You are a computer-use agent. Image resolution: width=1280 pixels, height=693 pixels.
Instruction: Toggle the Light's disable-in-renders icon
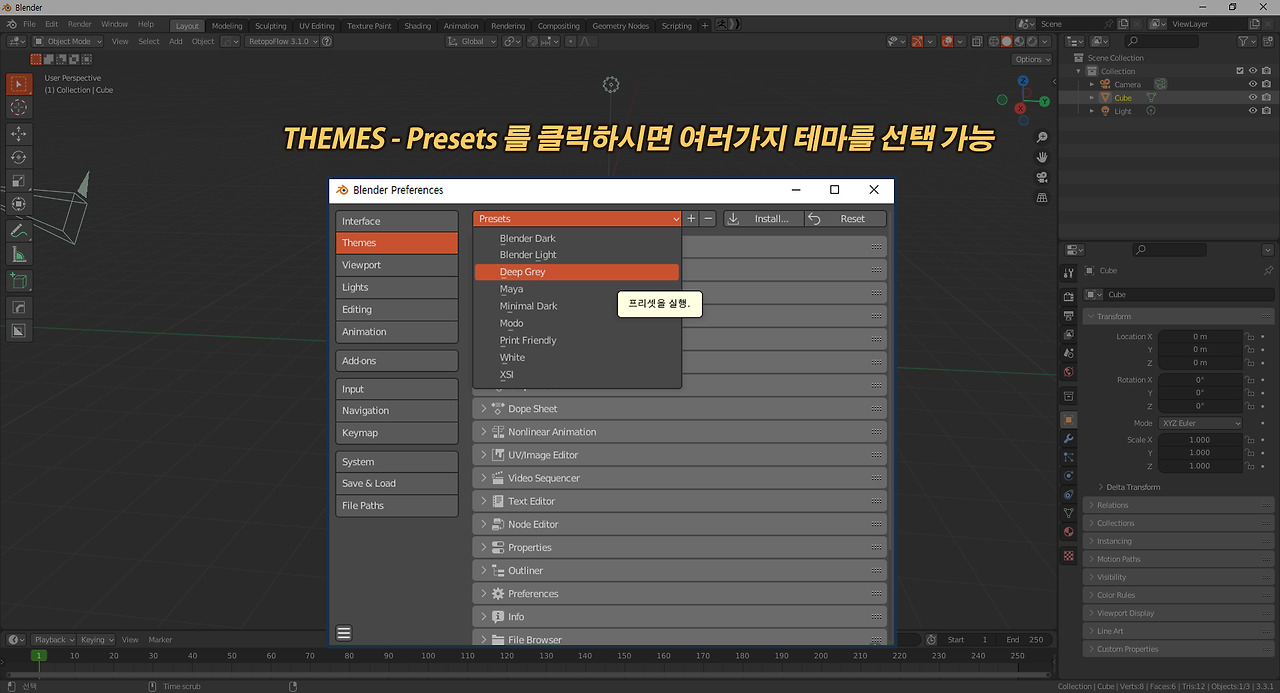[x=1267, y=110]
